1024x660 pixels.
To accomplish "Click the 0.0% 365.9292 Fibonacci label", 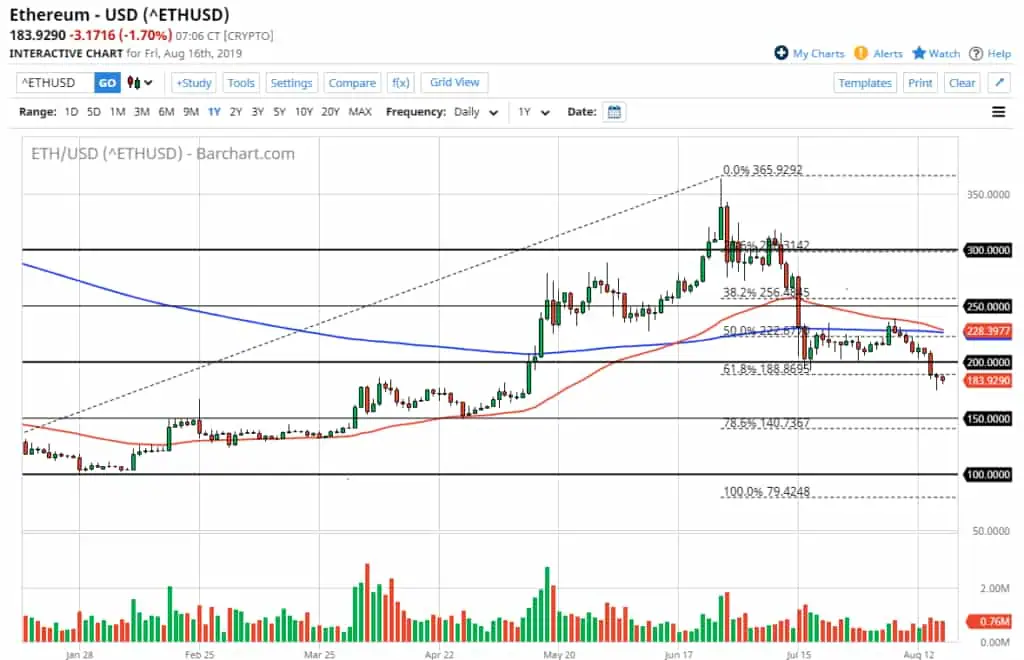I will click(763, 169).
